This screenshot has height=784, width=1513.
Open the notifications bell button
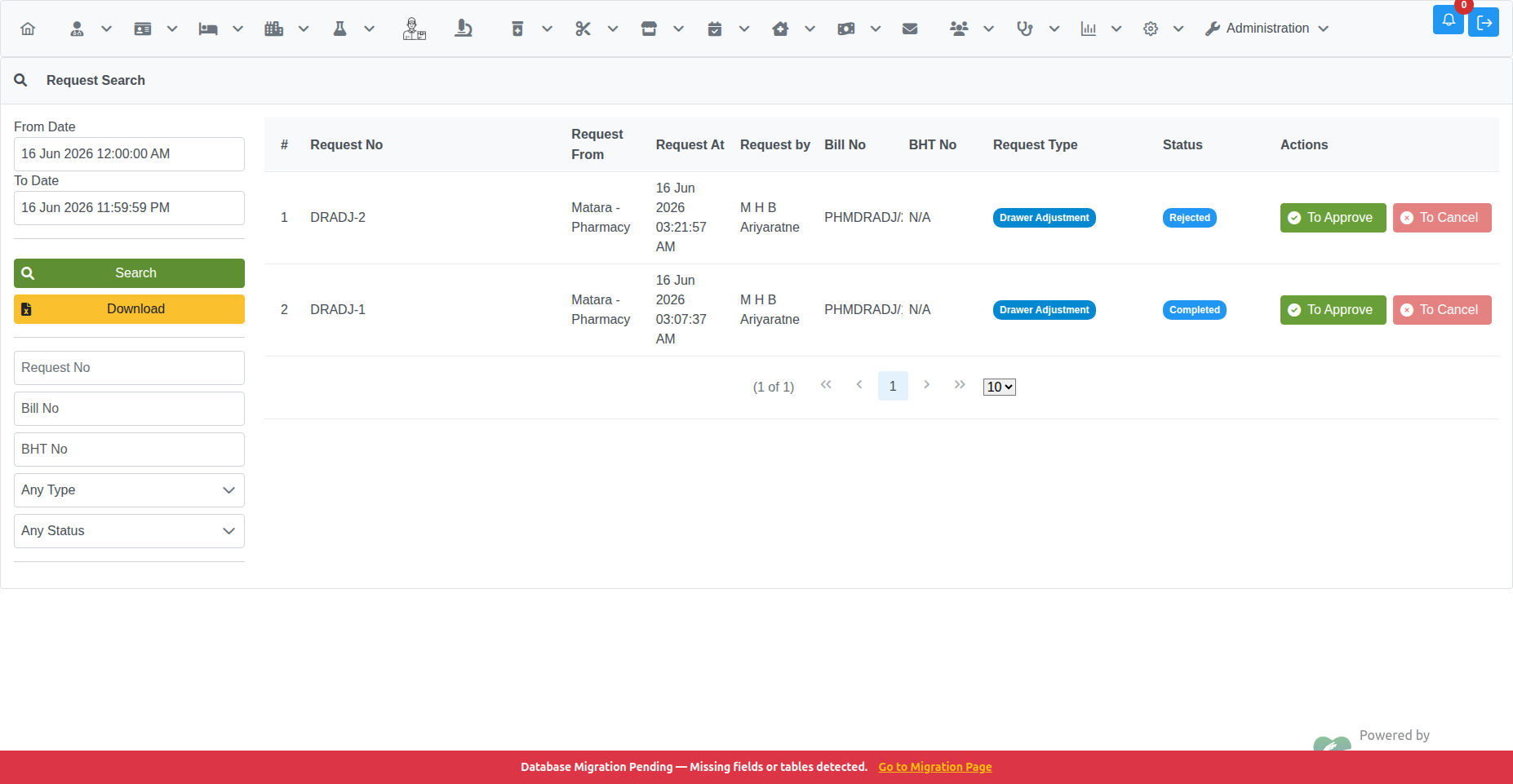[x=1449, y=20]
